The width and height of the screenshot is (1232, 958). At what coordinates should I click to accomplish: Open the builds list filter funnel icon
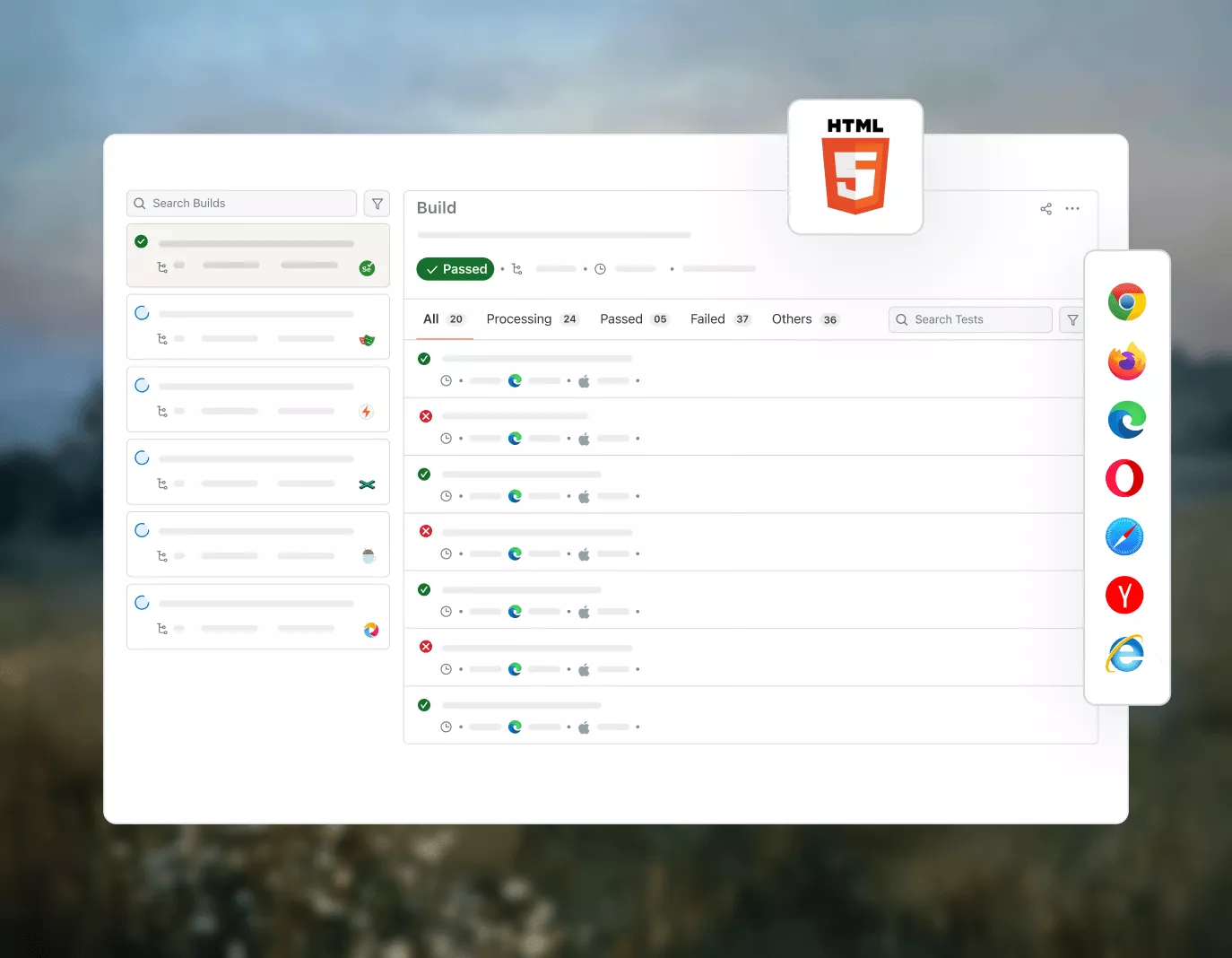[377, 204]
